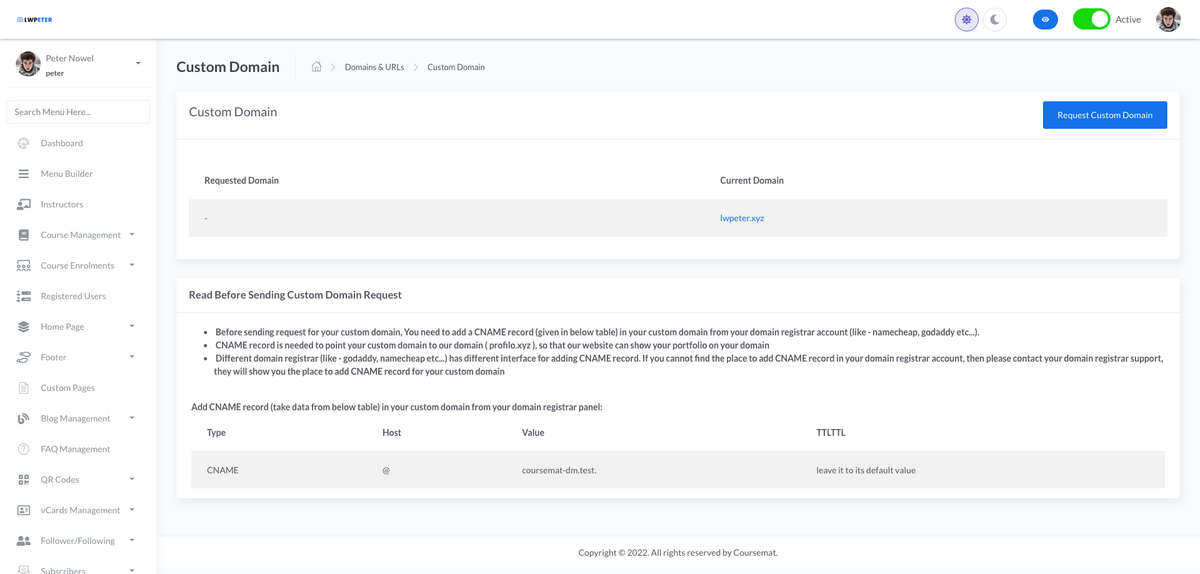Click the Instructors icon
The image size is (1200, 574).
[24, 204]
